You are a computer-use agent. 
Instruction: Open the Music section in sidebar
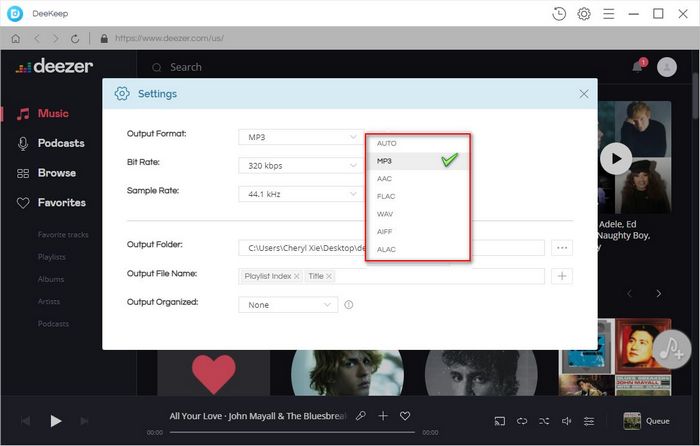click(x=43, y=113)
